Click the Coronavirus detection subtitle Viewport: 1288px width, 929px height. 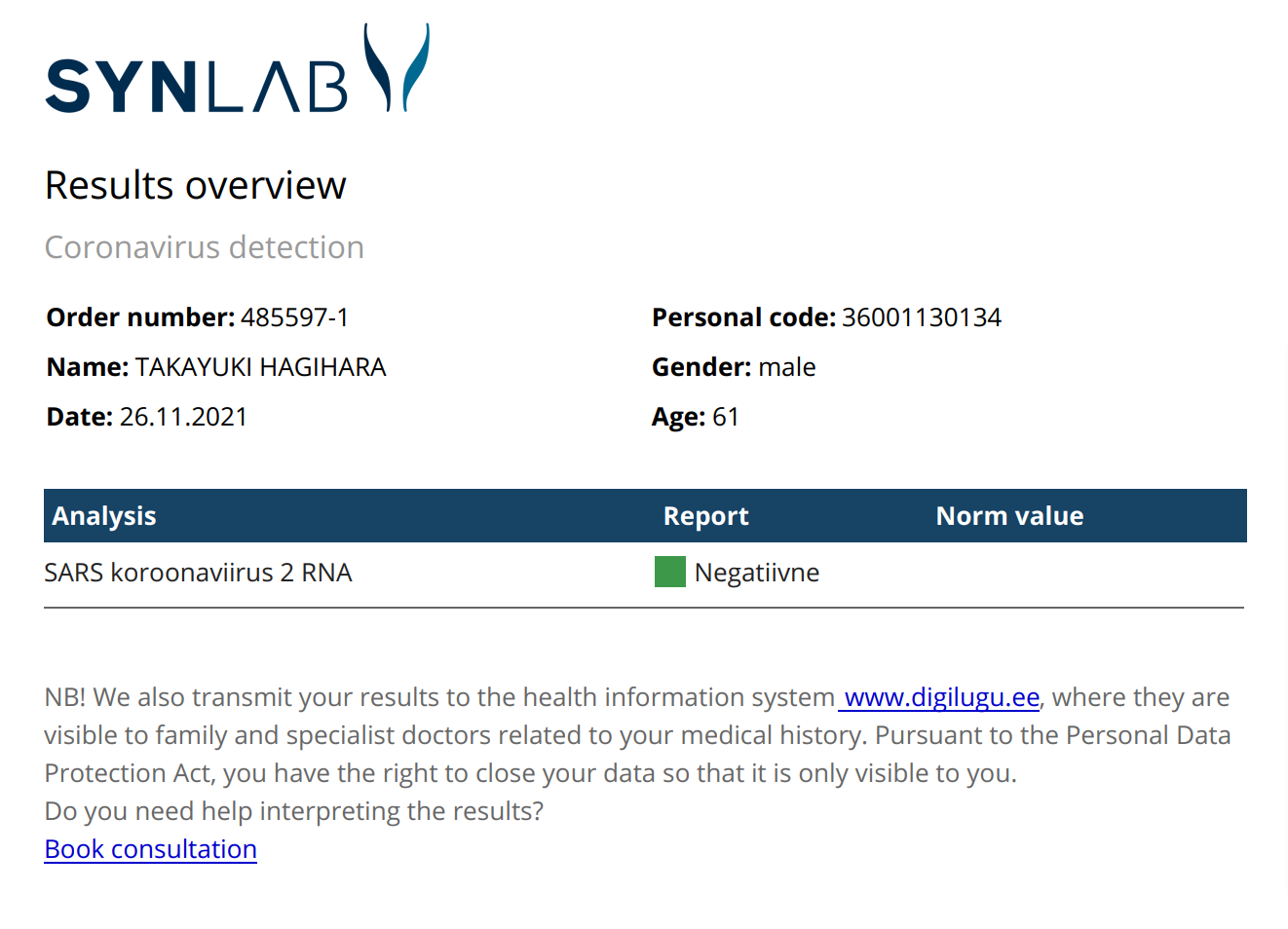pos(205,247)
